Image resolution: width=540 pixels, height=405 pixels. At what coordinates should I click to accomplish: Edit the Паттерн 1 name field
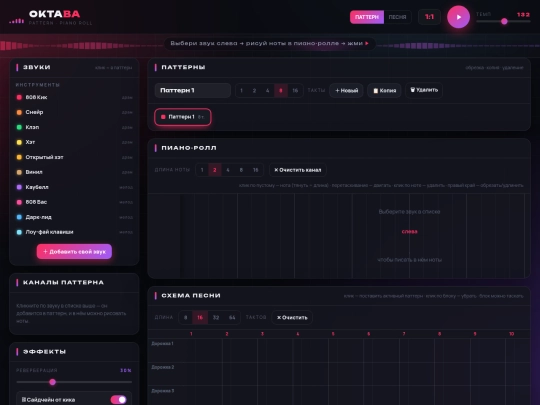coord(193,91)
